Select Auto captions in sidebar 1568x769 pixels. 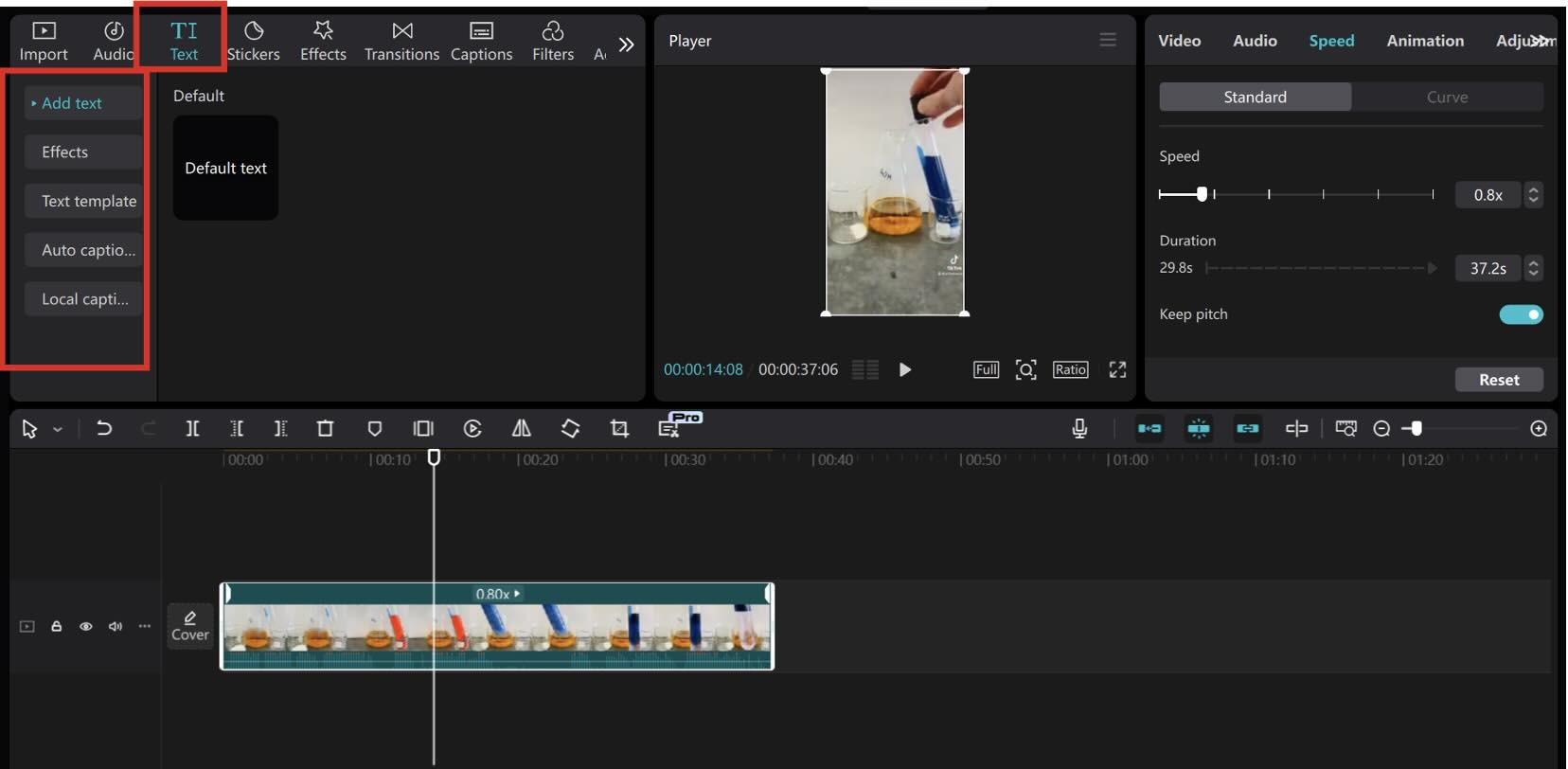click(x=83, y=250)
